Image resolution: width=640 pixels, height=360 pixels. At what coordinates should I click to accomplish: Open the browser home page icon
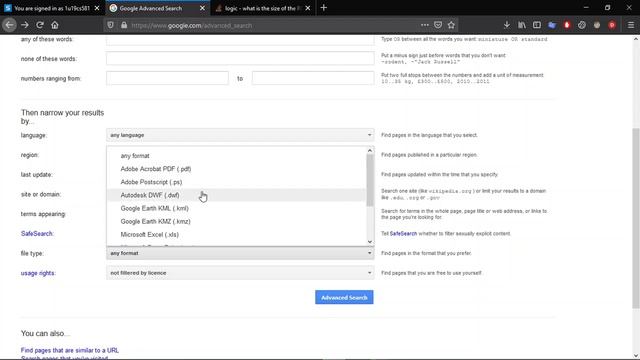55,25
